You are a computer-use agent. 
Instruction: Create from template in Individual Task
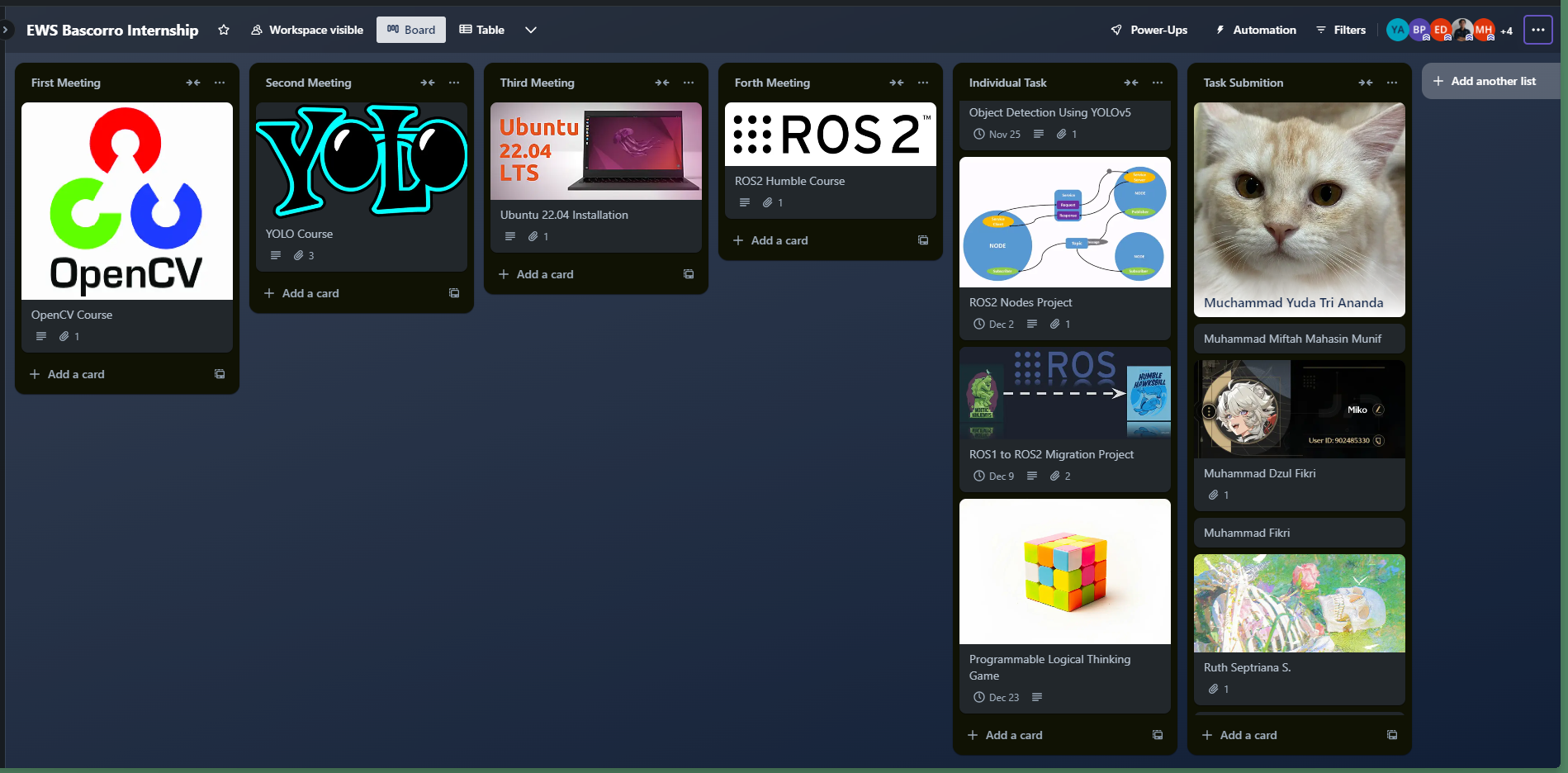tap(1158, 735)
